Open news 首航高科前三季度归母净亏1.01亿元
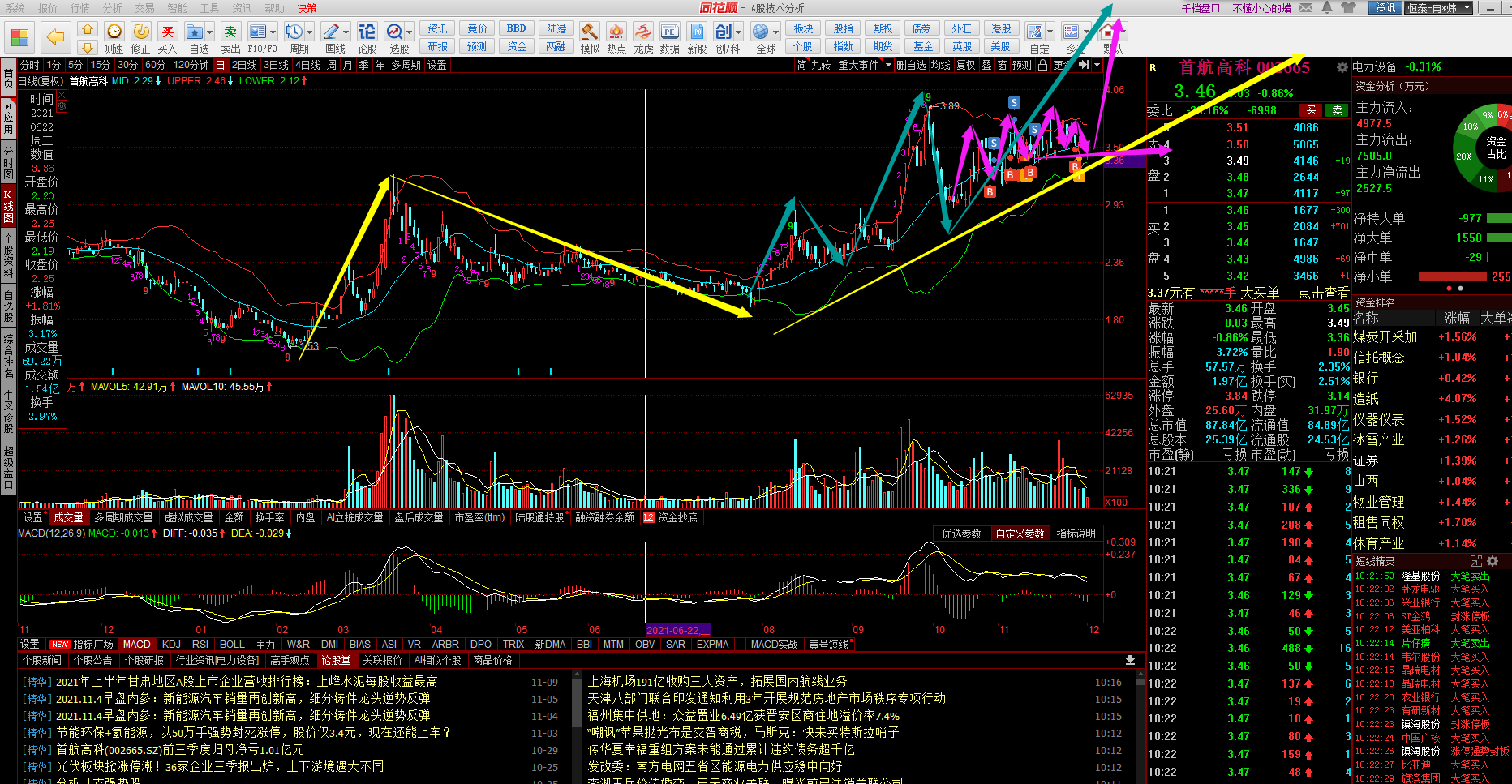 [179, 750]
